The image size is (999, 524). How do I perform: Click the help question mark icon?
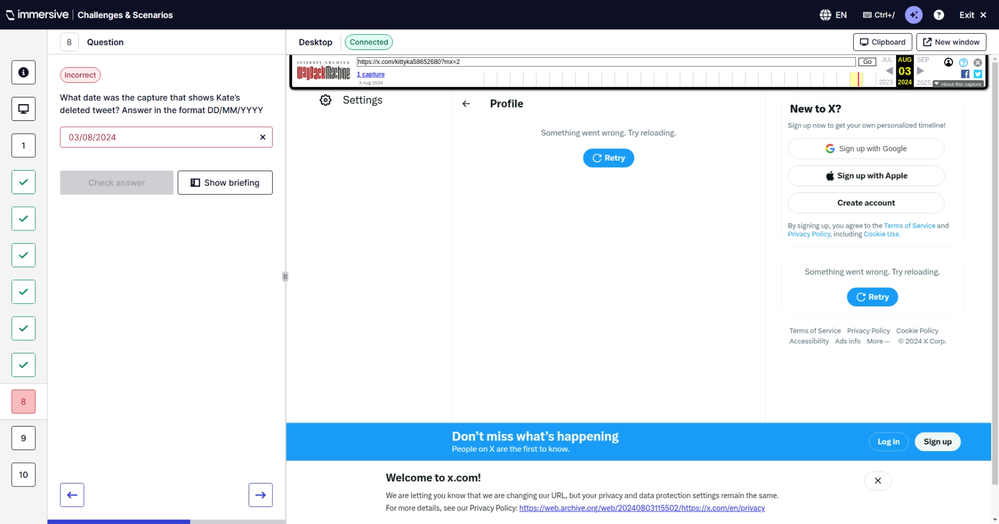(939, 15)
